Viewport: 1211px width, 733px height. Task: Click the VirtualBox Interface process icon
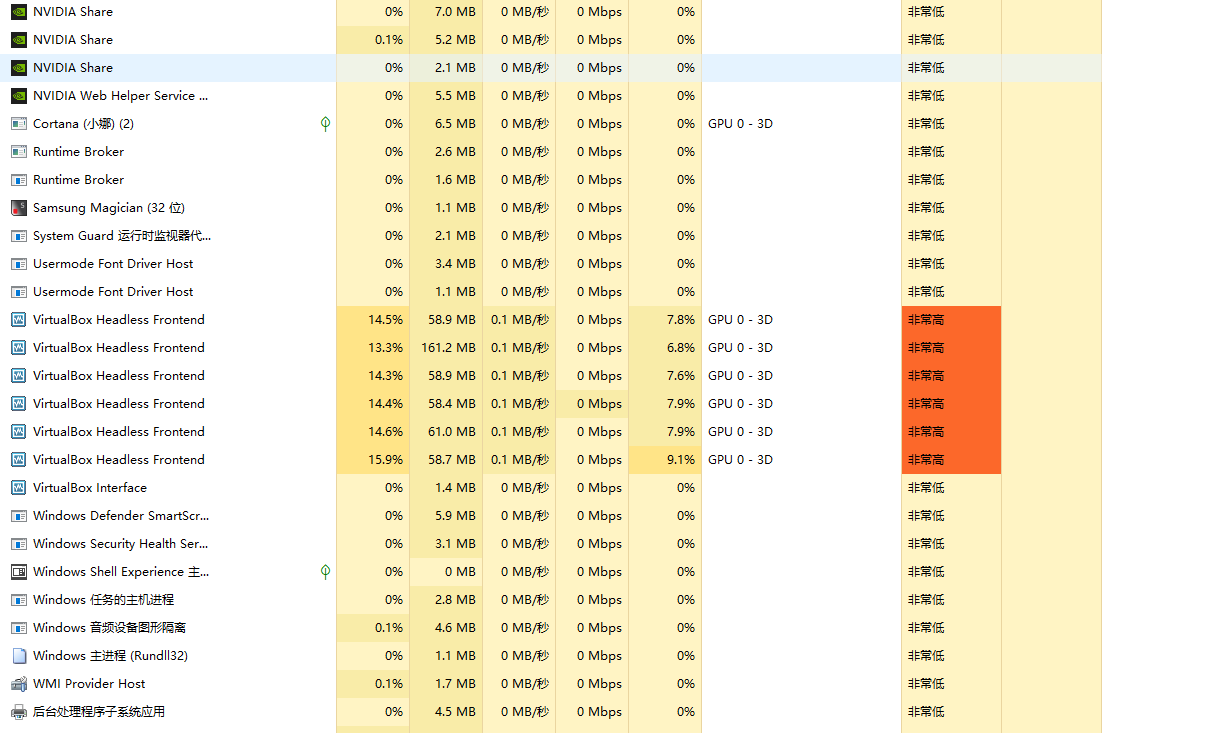pyautogui.click(x=18, y=488)
